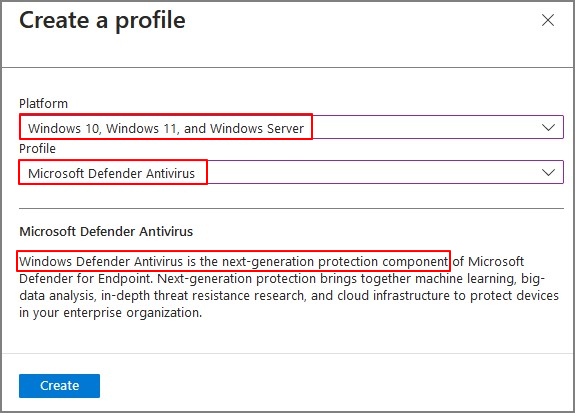
Task: Select the bold Microsoft Defender Antivirus heading
Action: tap(106, 231)
